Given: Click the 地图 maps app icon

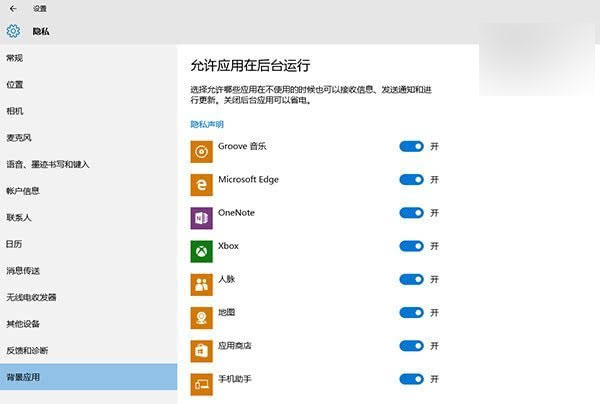Looking at the screenshot, I should 201,318.
